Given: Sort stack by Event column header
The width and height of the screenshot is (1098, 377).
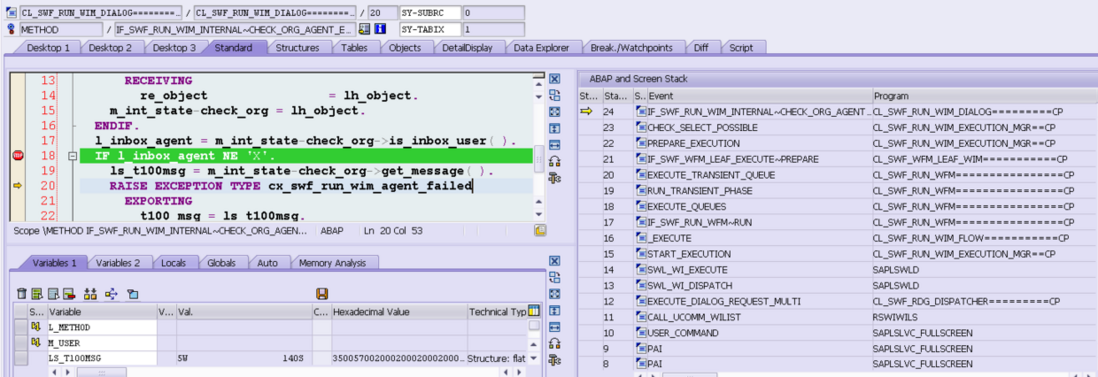Looking at the screenshot, I should point(759,95).
